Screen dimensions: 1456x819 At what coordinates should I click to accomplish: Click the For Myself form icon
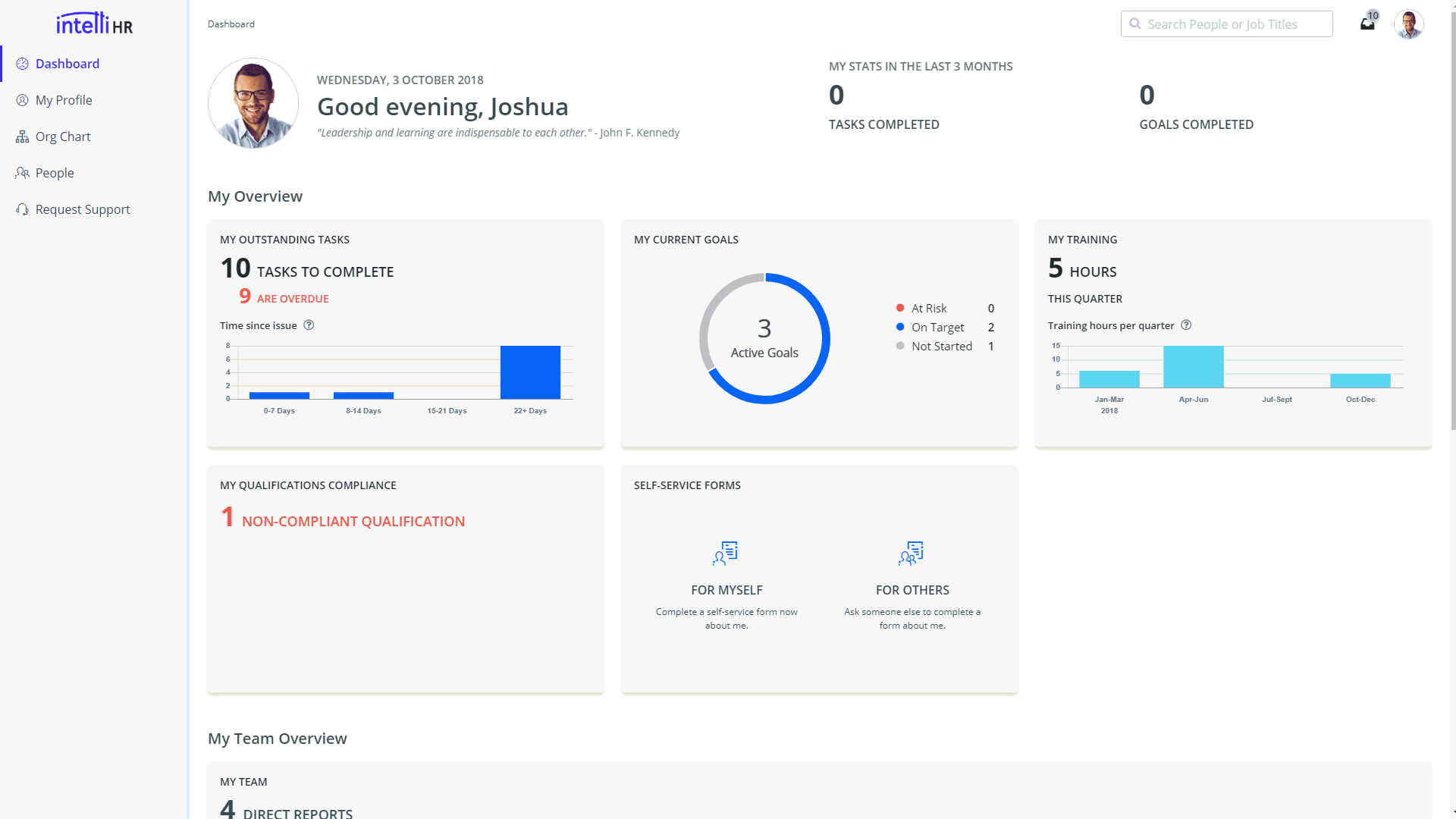pos(726,554)
